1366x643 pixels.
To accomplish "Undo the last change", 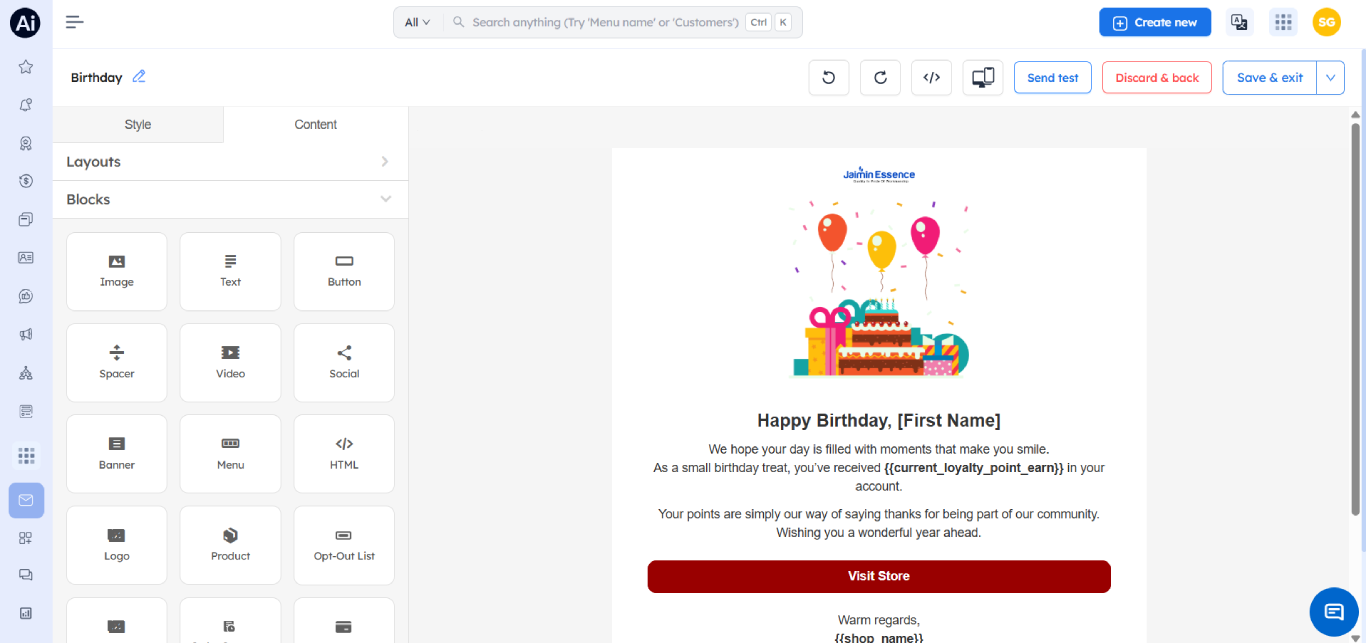I will click(x=828, y=77).
